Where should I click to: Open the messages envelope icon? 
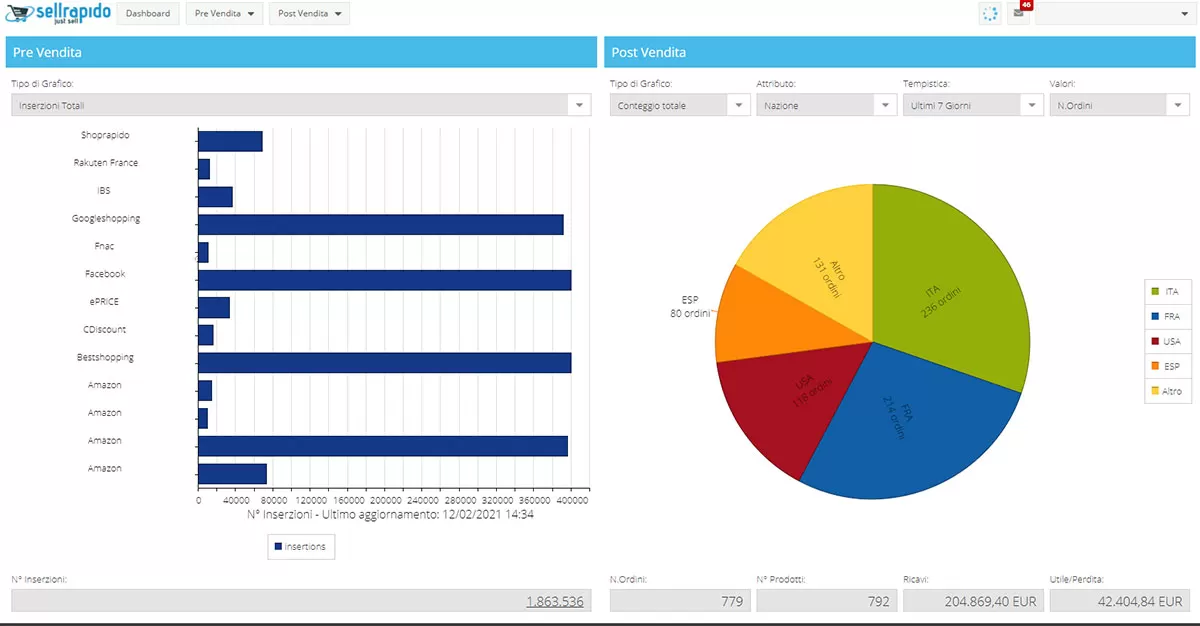tap(1018, 13)
